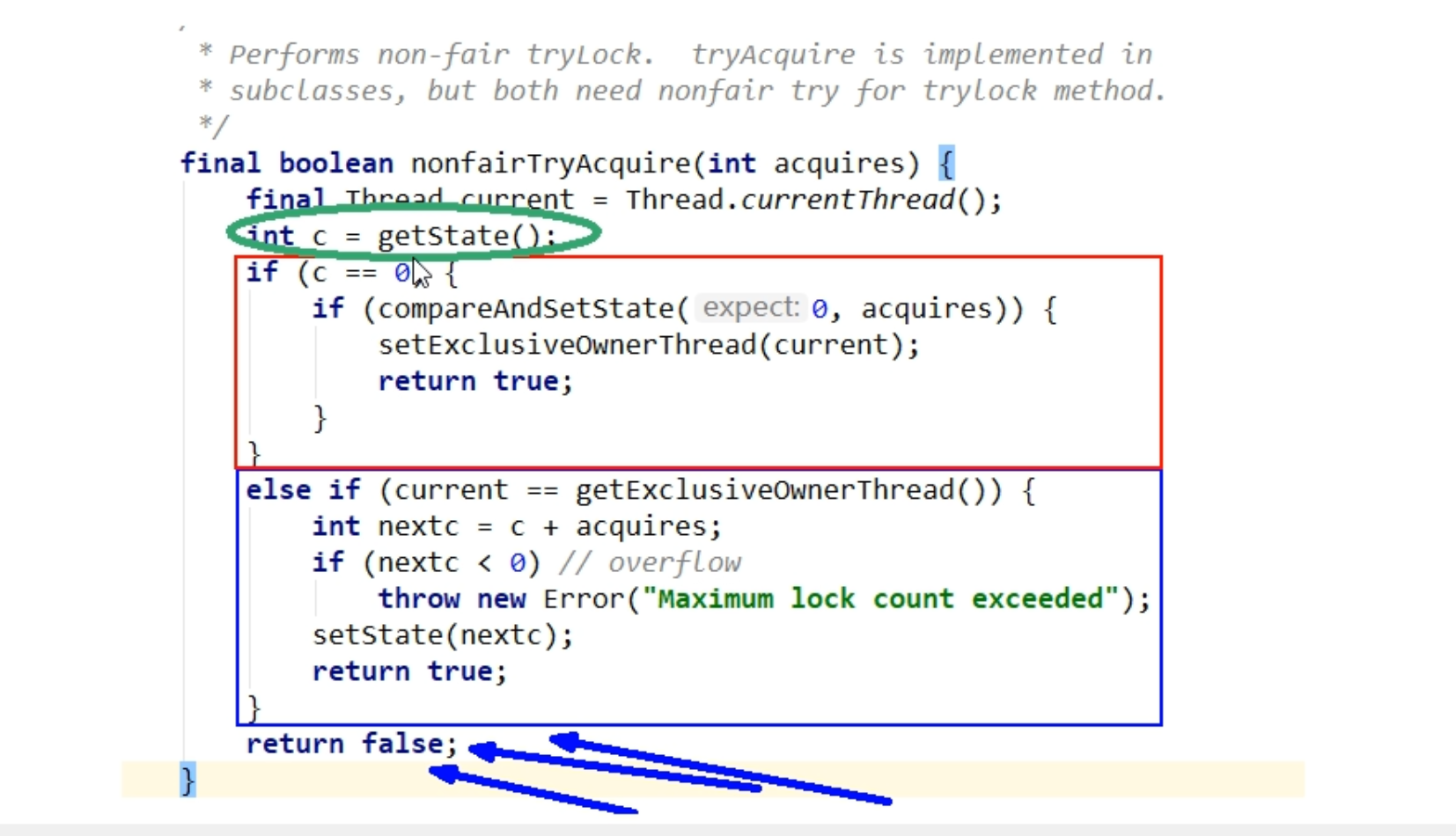The height and width of the screenshot is (836, 1456).
Task: Click the 'else if' keywords
Action: click(302, 490)
